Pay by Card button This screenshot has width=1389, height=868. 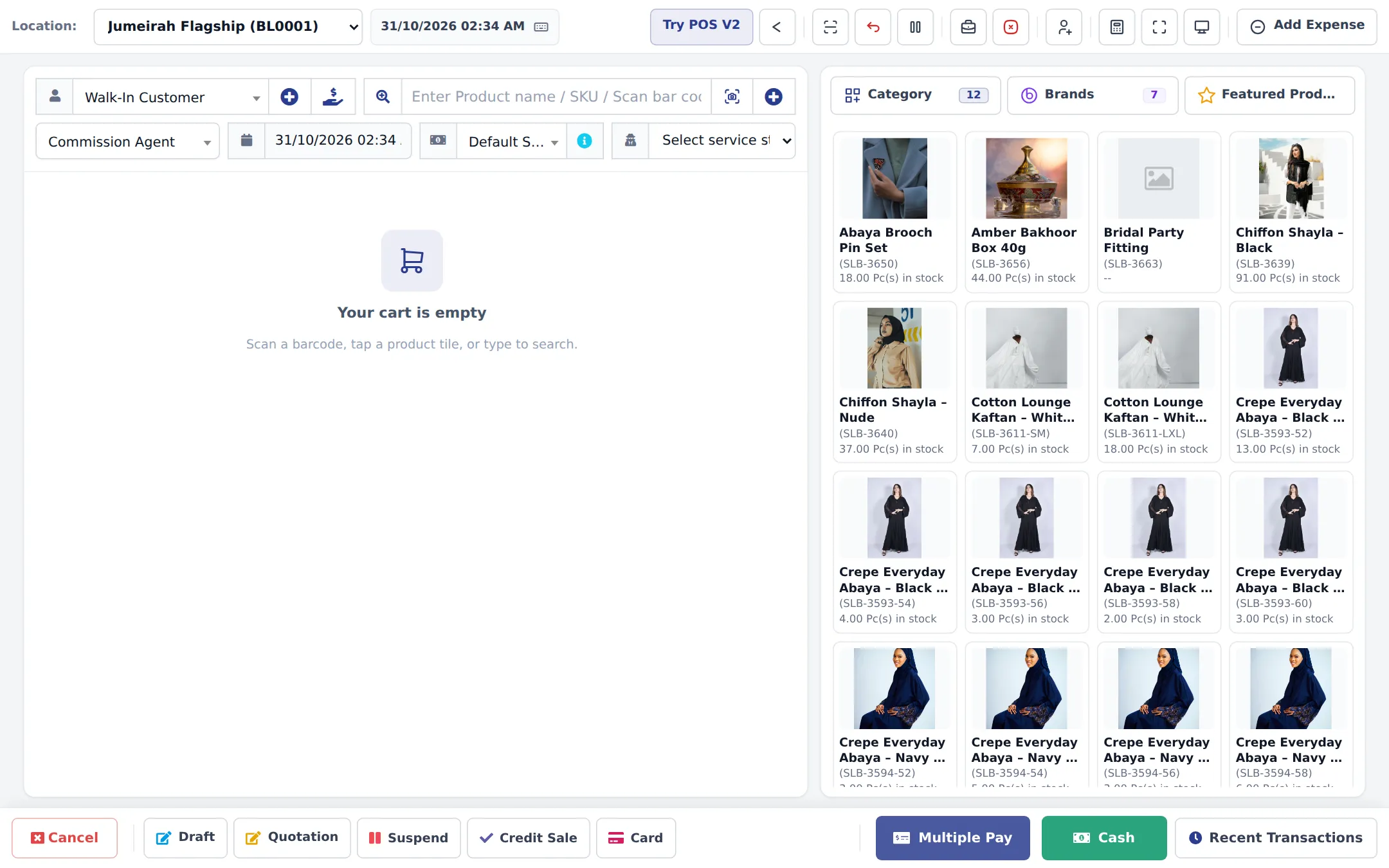click(x=636, y=838)
